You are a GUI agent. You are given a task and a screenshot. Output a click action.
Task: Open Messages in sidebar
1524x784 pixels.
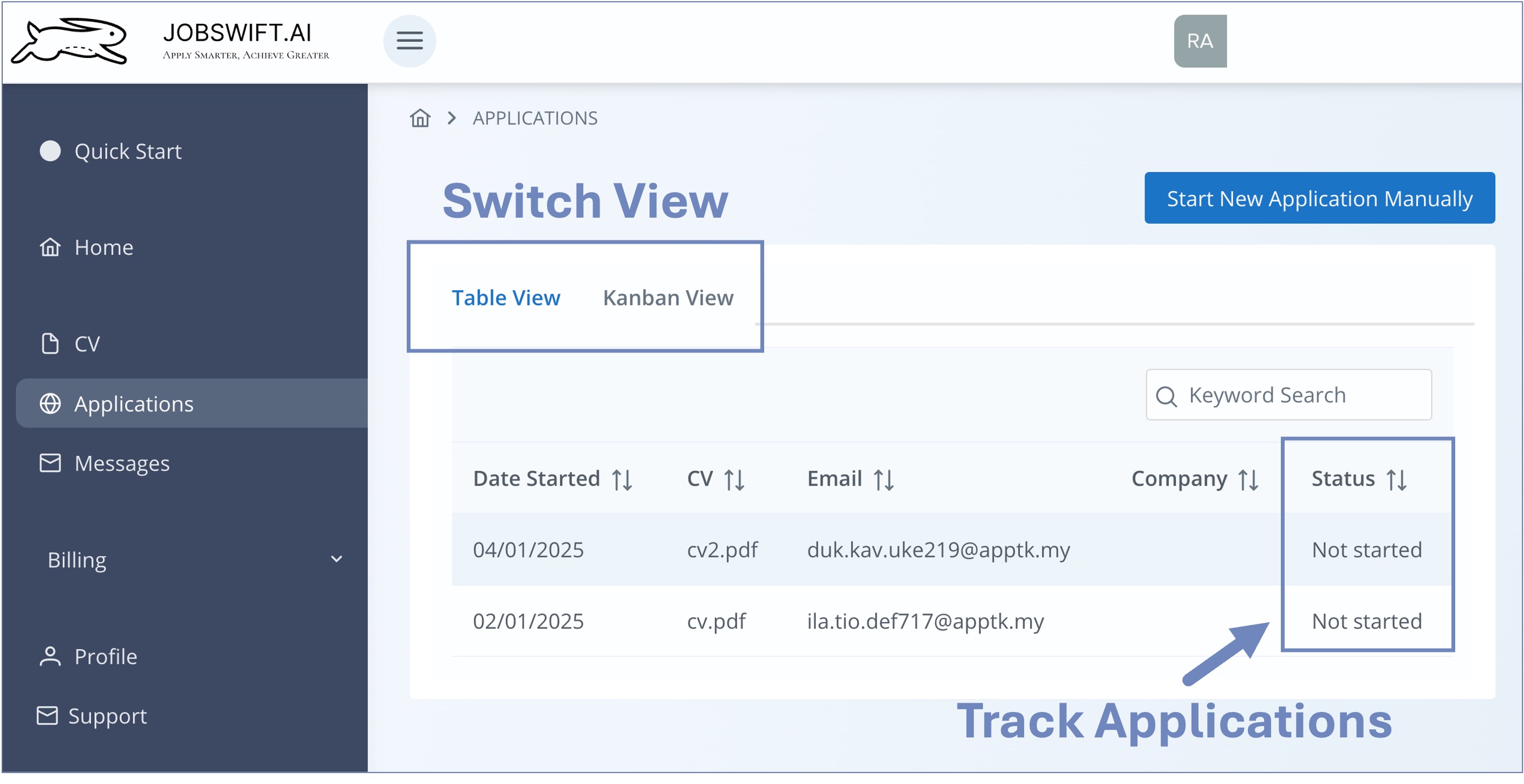pyautogui.click(x=191, y=463)
